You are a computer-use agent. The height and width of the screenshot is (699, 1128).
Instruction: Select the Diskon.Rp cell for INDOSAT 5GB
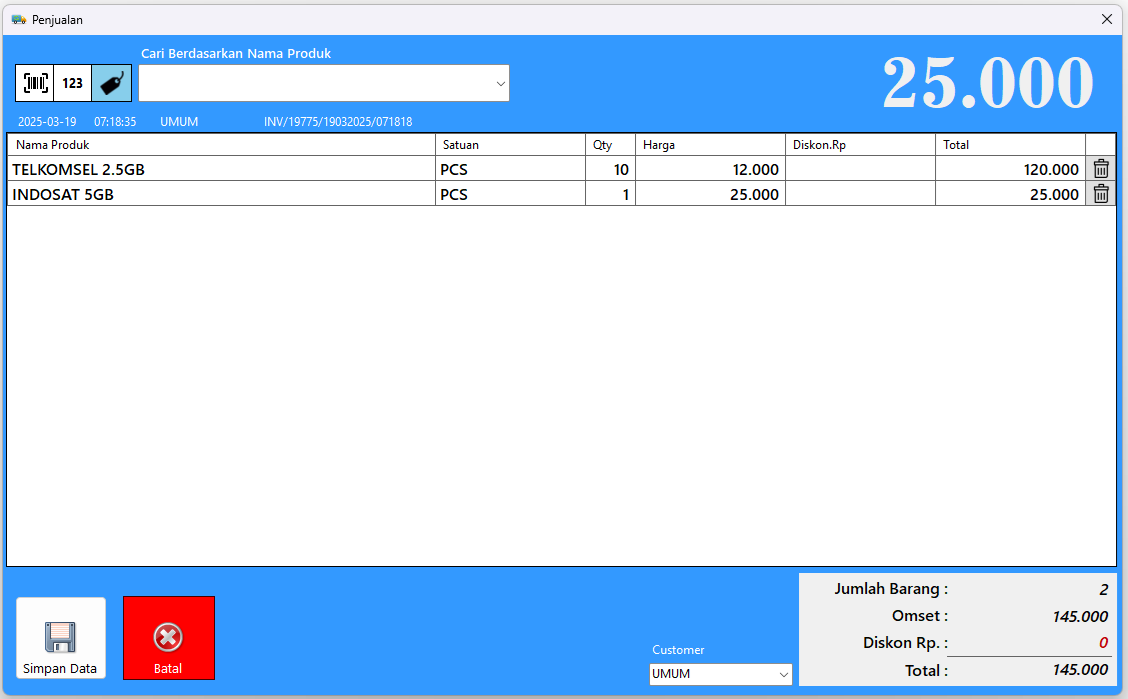click(x=860, y=195)
